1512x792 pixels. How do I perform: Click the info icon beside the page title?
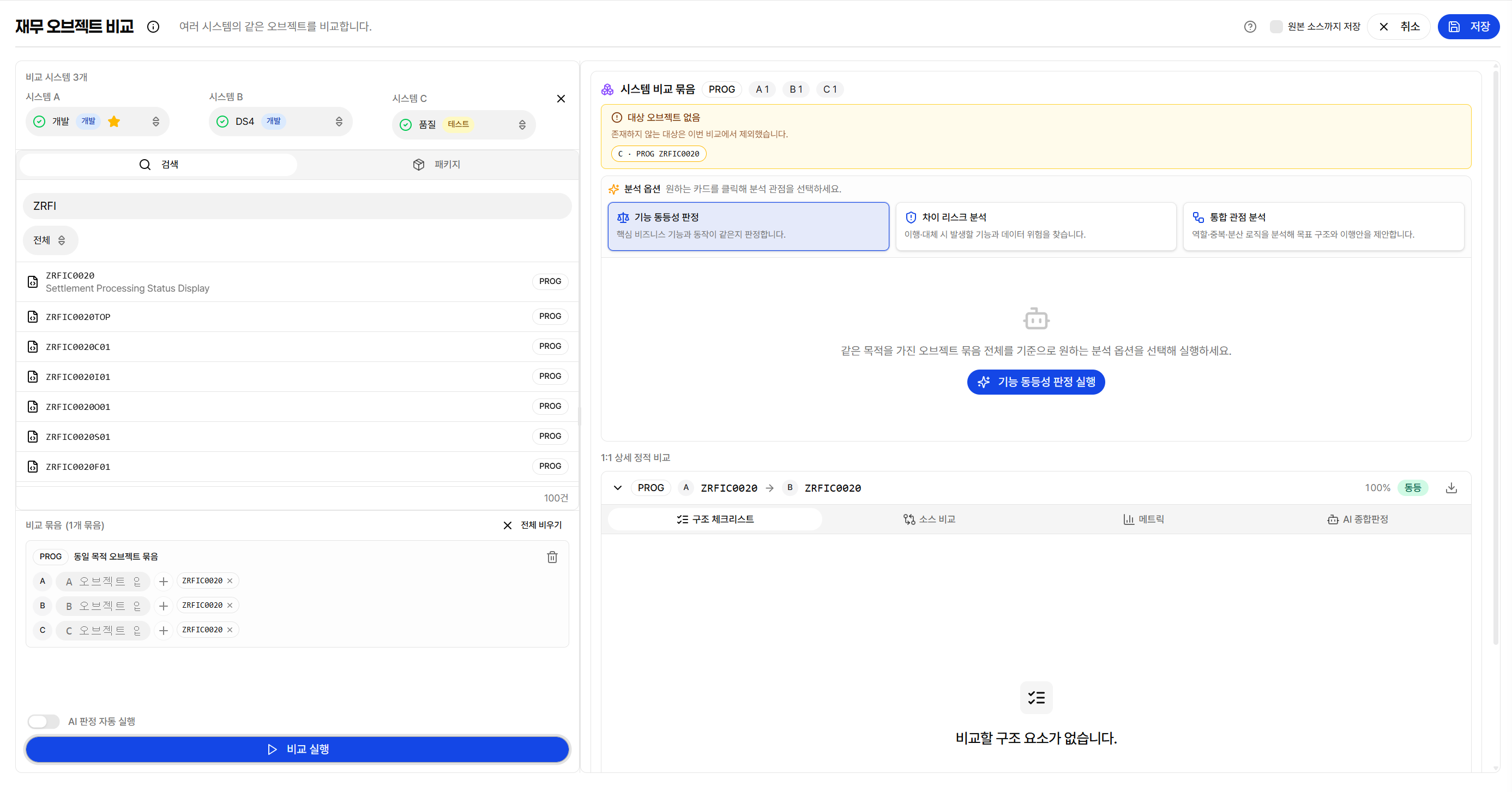153,26
